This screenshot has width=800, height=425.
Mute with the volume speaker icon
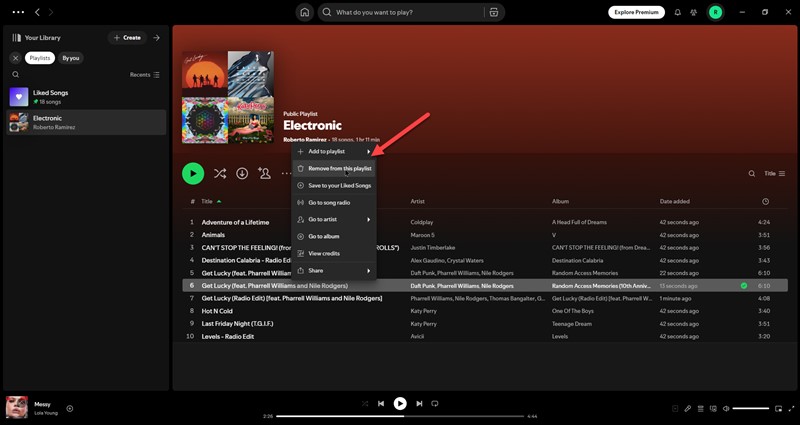pyautogui.click(x=726, y=409)
